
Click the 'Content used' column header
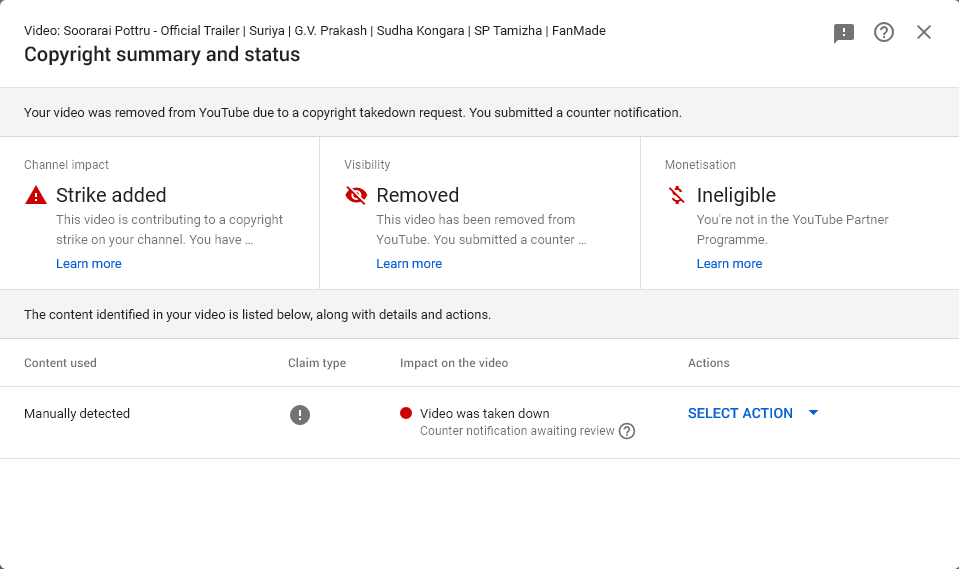60,363
